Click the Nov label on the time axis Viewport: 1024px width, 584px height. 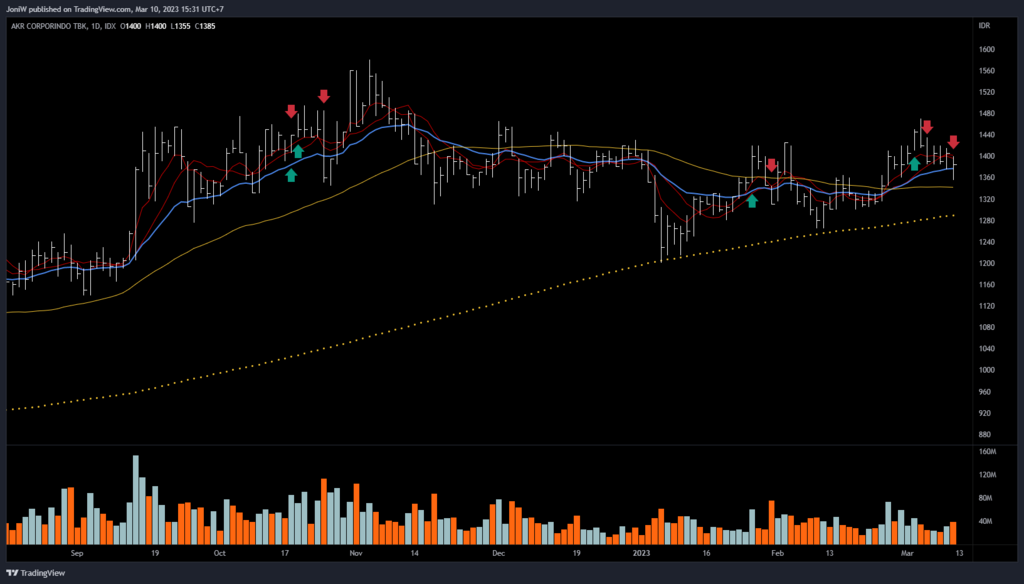click(x=356, y=552)
